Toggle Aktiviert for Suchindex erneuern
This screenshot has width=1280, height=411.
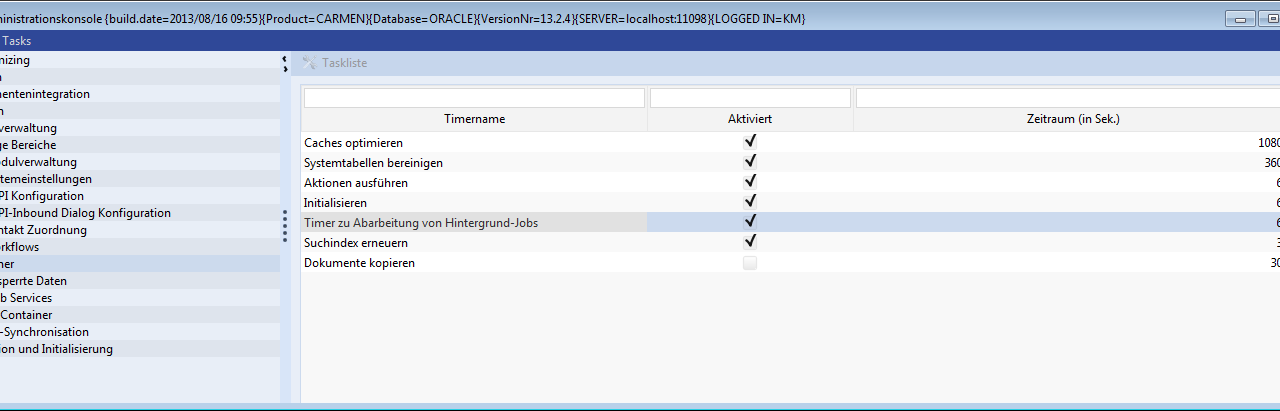(x=750, y=242)
